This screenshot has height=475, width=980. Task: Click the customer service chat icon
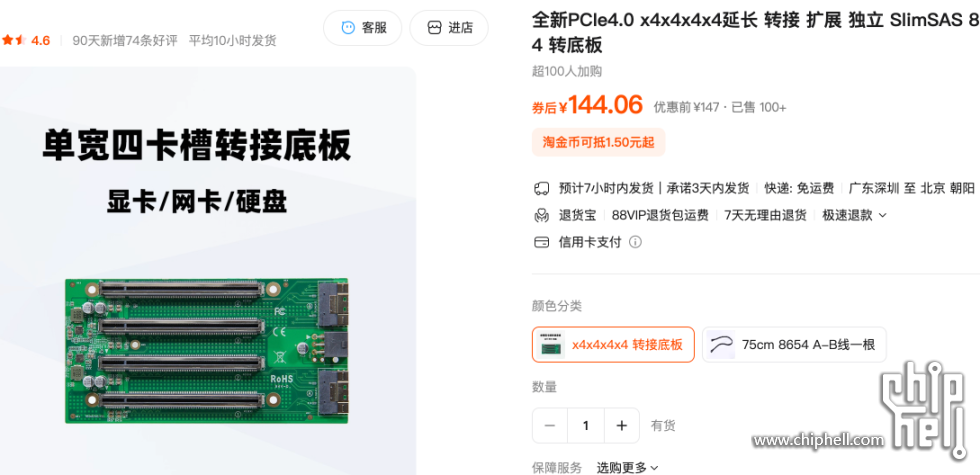tap(348, 28)
